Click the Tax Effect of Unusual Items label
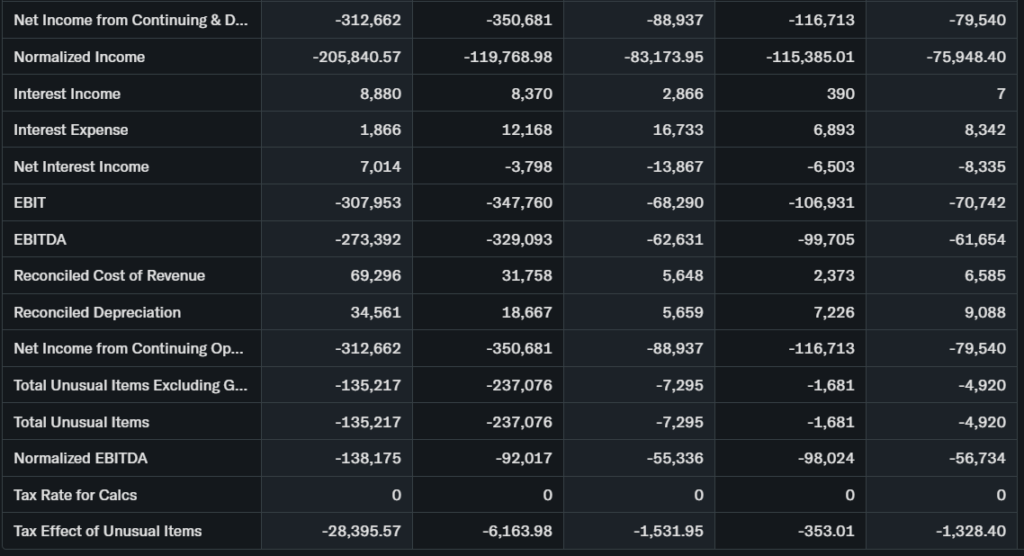The width and height of the screenshot is (1024, 556). tap(107, 531)
